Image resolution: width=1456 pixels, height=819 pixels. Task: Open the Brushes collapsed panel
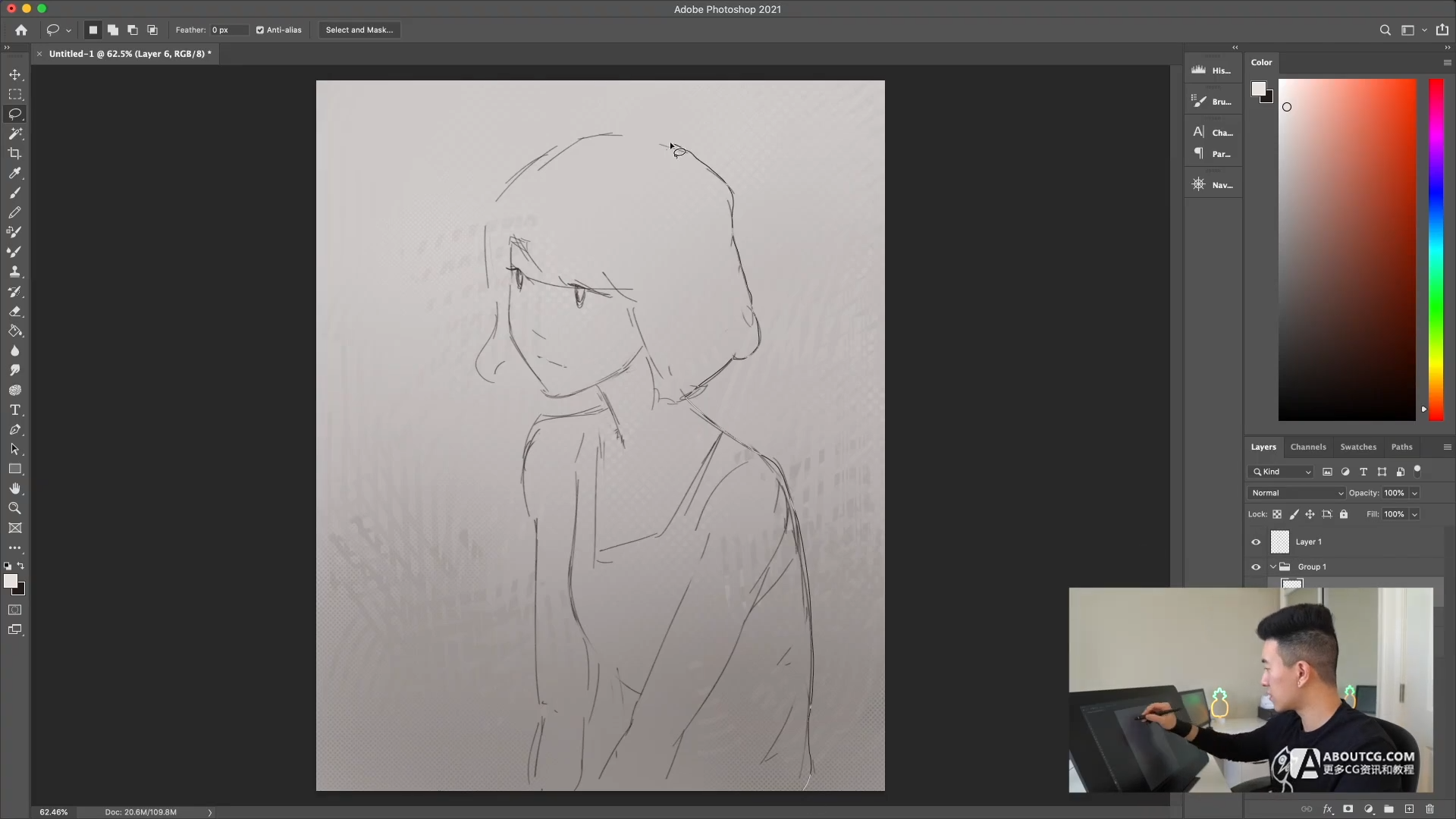[x=1213, y=101]
